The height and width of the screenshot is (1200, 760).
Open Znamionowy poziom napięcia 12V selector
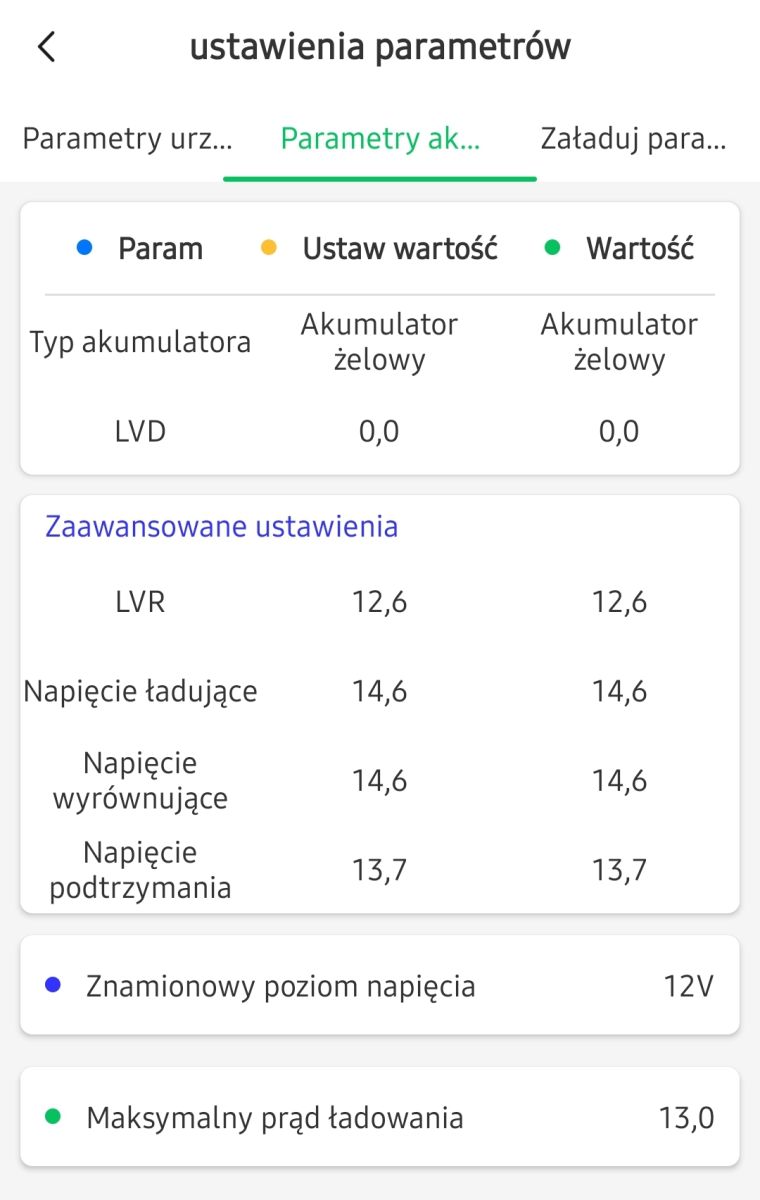380,986
